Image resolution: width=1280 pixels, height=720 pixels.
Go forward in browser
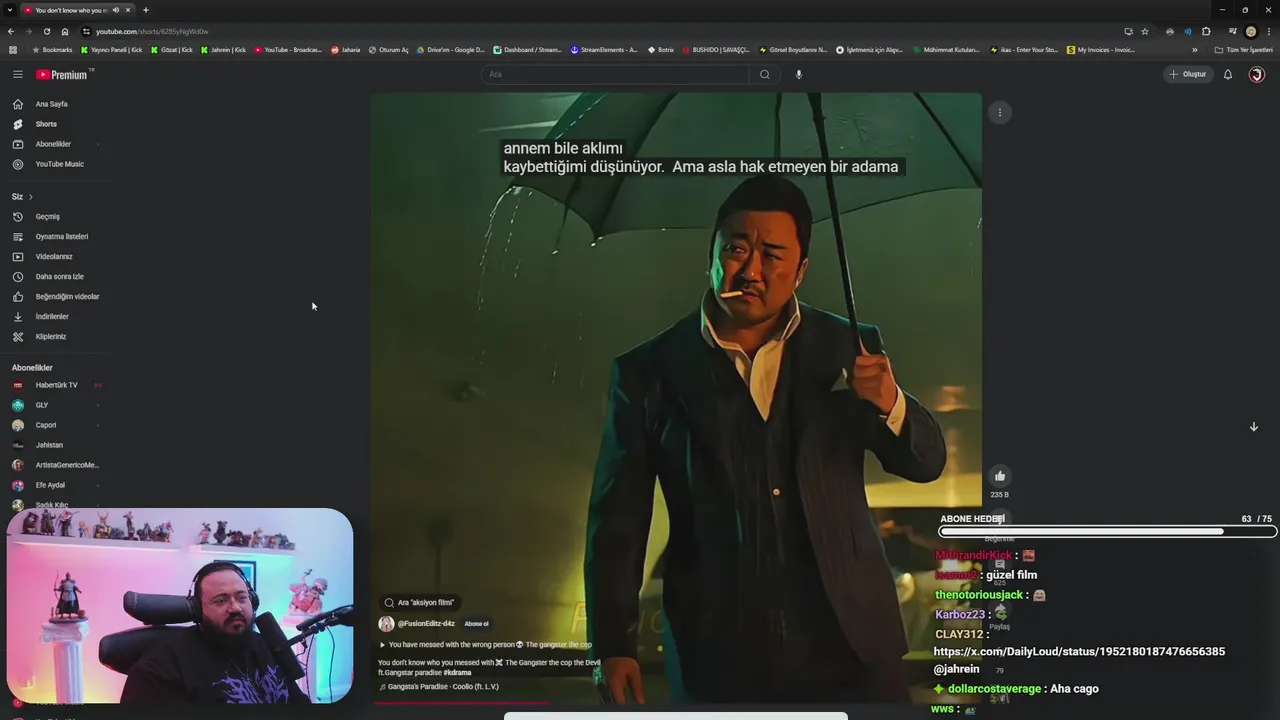[29, 31]
